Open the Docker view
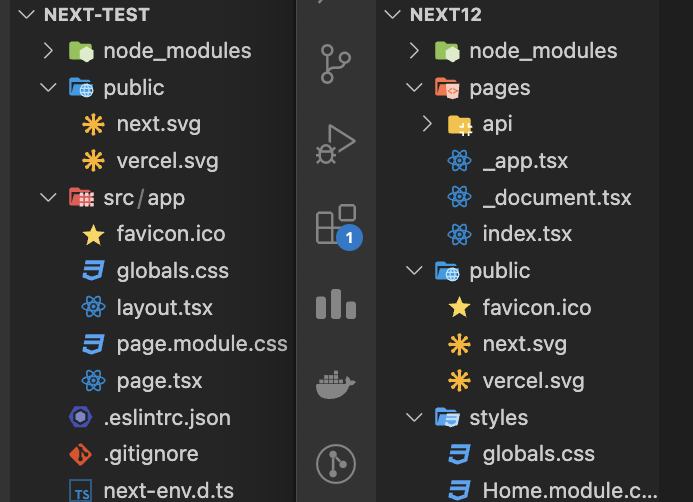 (x=335, y=384)
